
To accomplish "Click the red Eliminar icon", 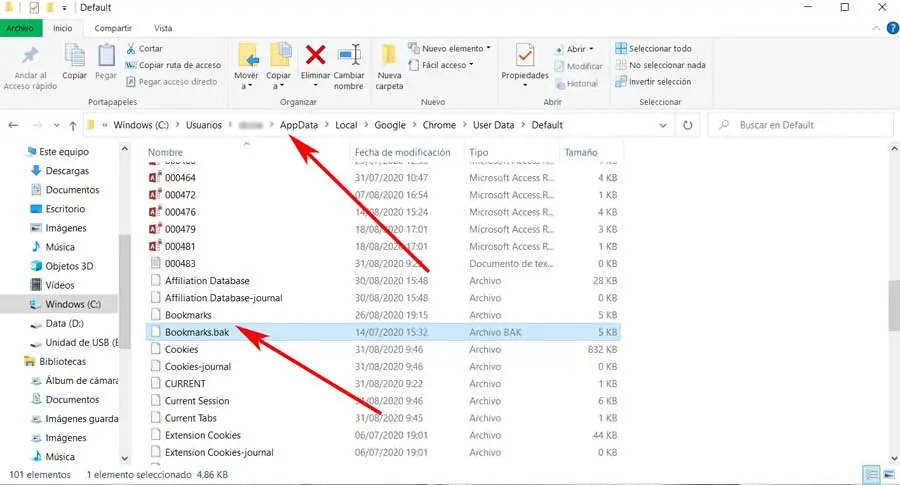I will 315,56.
